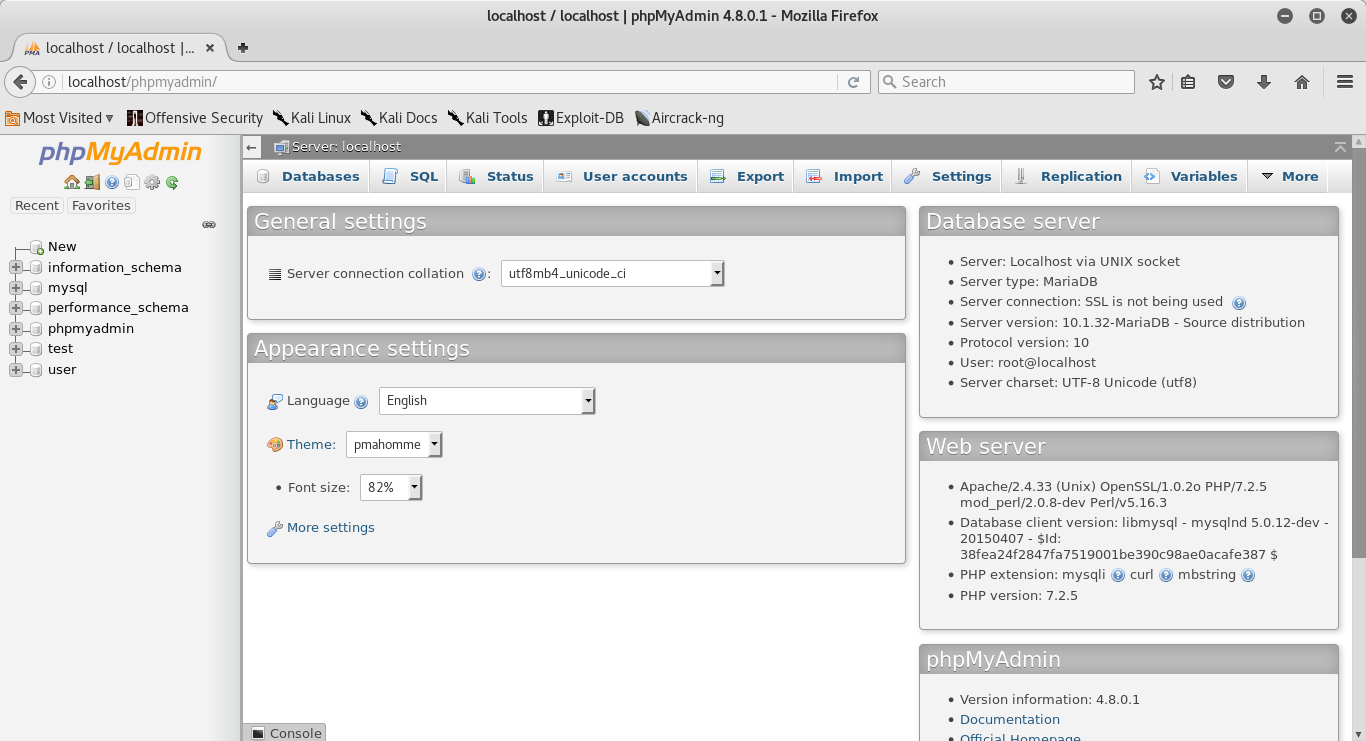Click the collapse page header chevron icon

(x=1340, y=147)
